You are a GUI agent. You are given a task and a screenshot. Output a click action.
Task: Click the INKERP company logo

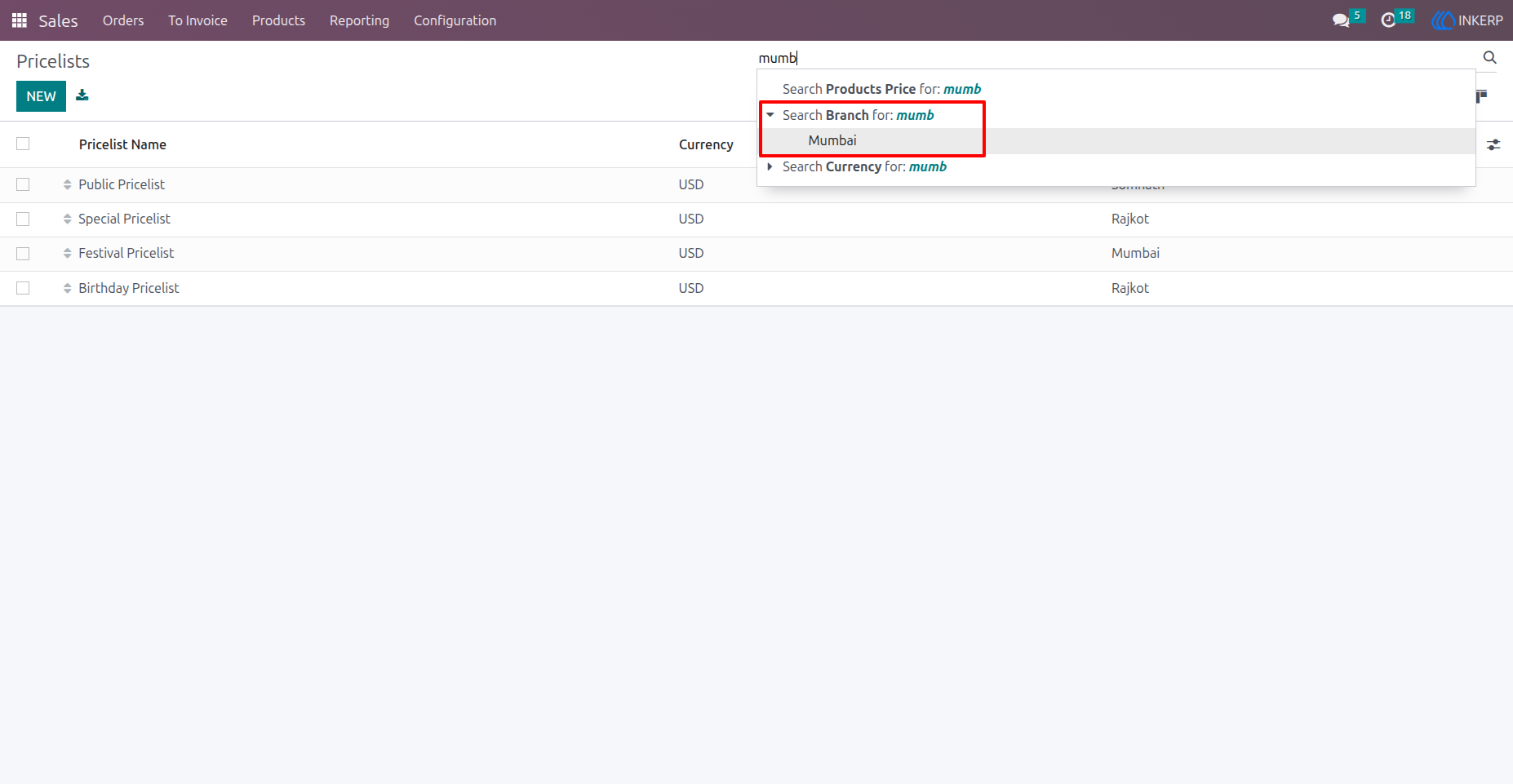tap(1467, 20)
